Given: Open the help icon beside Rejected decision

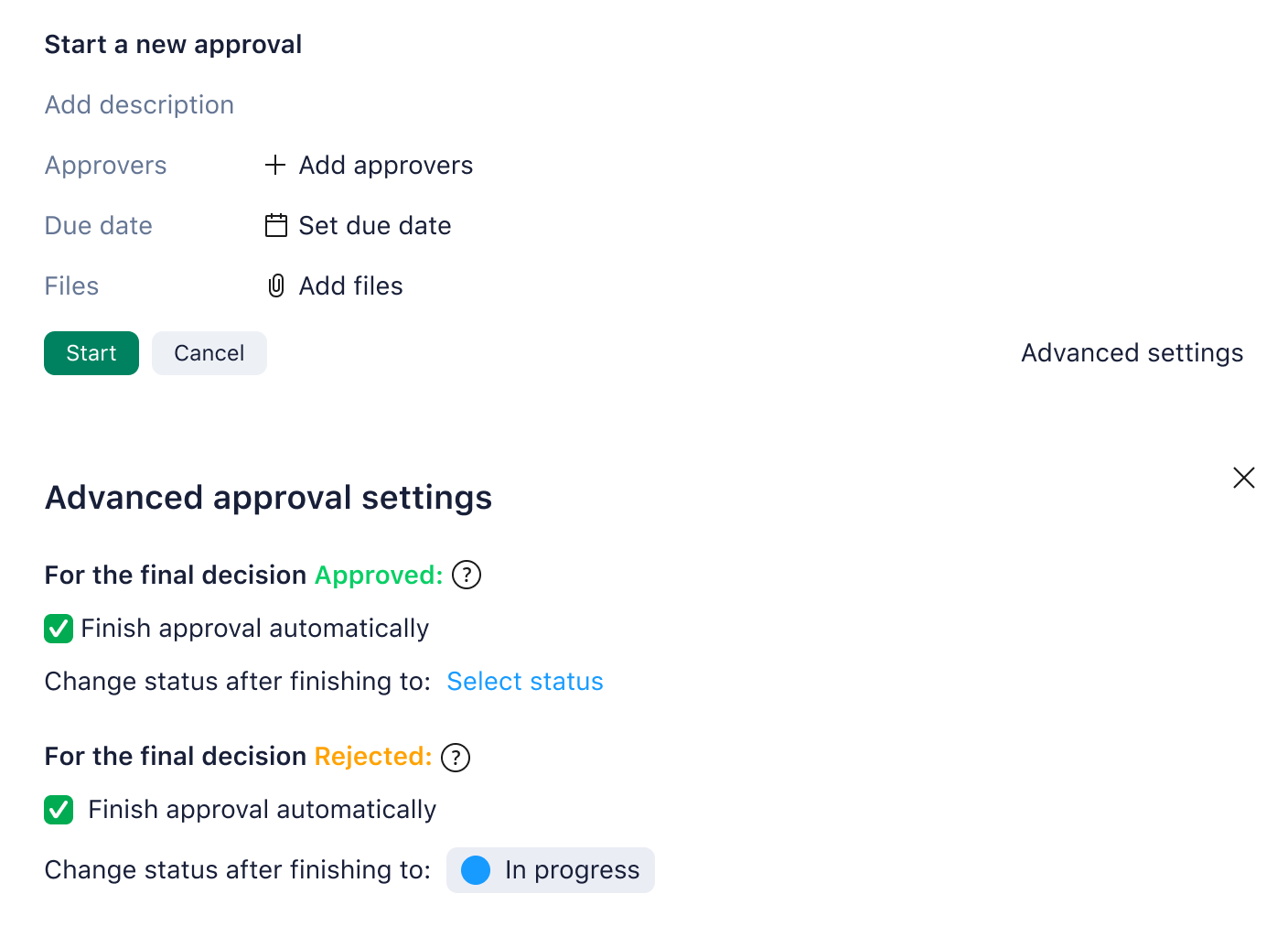Looking at the screenshot, I should tap(455, 757).
